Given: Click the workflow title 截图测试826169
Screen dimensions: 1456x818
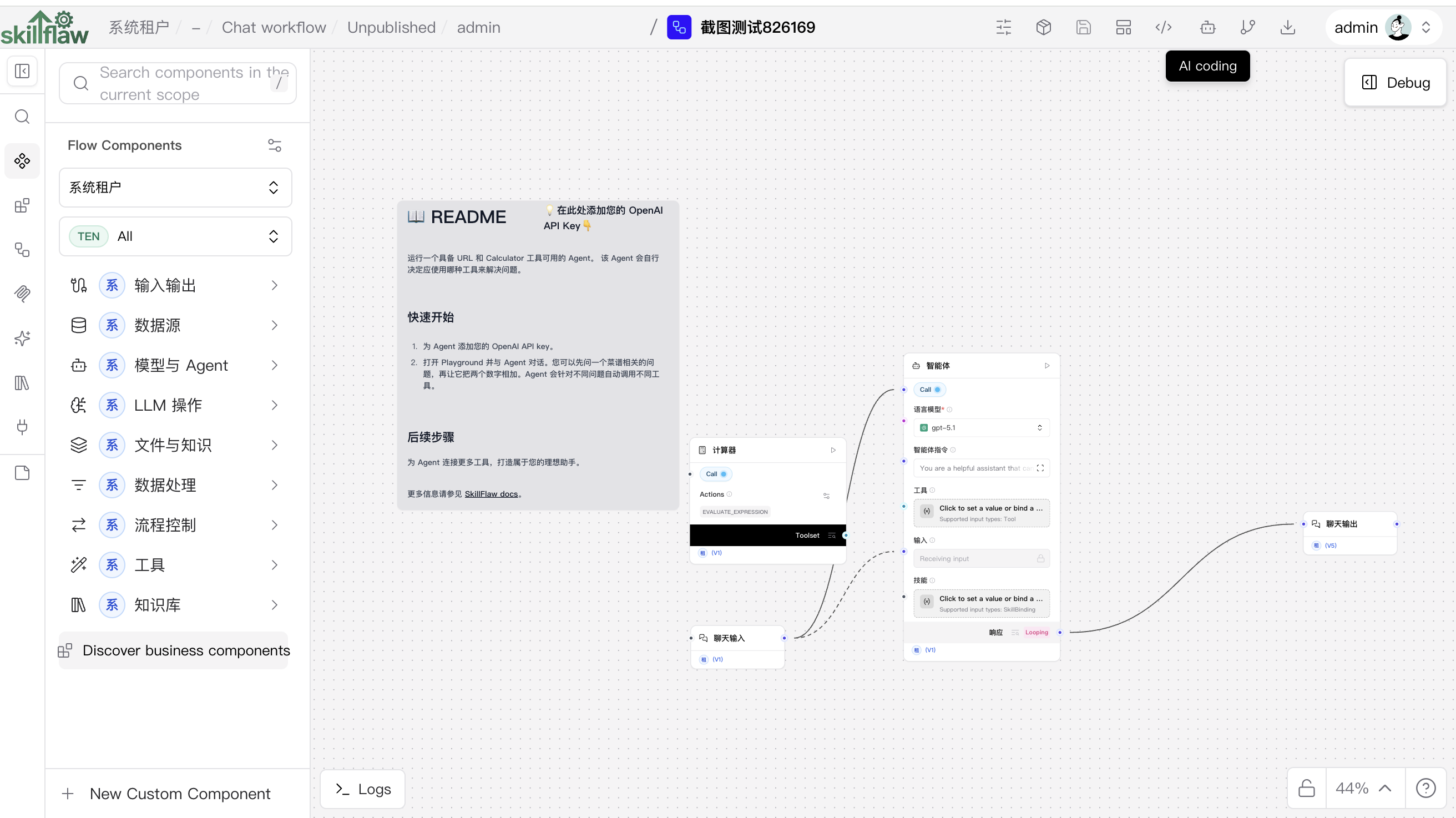Looking at the screenshot, I should tap(757, 27).
